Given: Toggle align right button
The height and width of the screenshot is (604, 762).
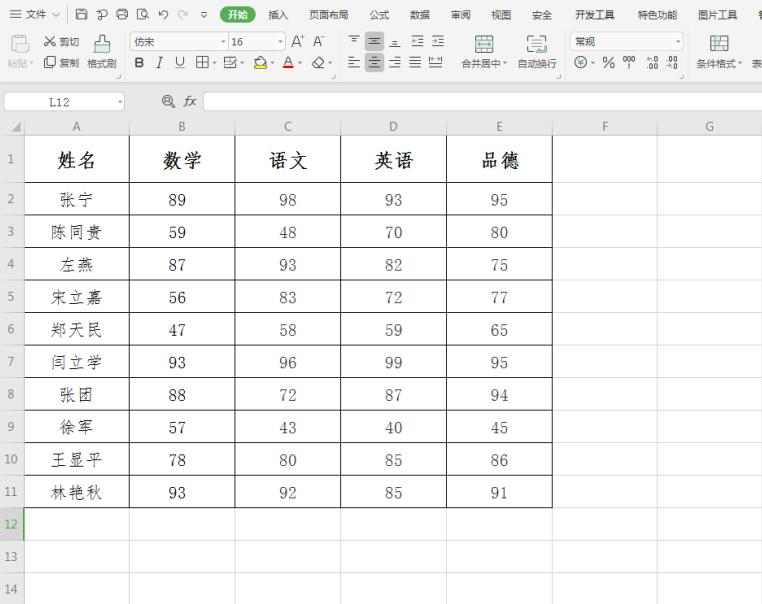Looking at the screenshot, I should pos(395,62).
